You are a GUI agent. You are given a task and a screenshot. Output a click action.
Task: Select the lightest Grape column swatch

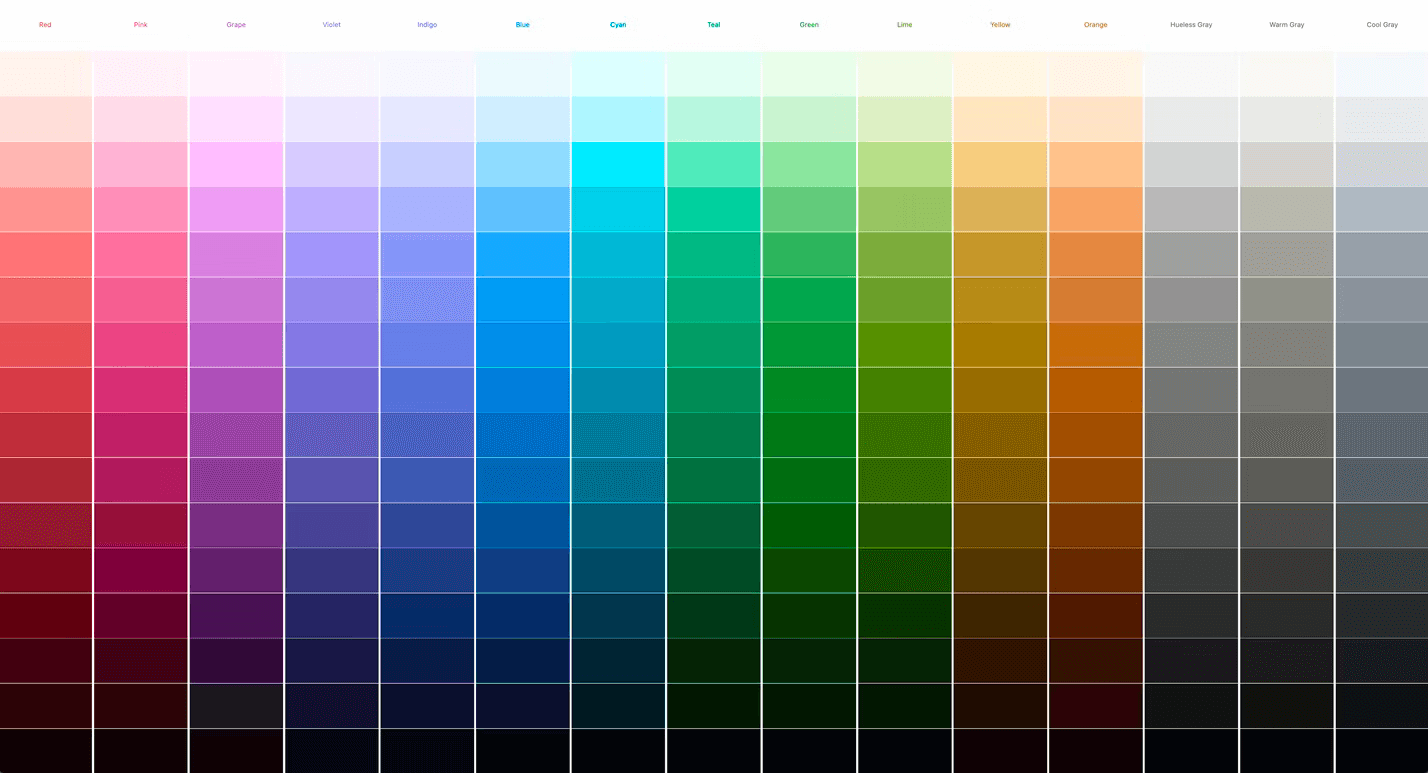[236, 74]
